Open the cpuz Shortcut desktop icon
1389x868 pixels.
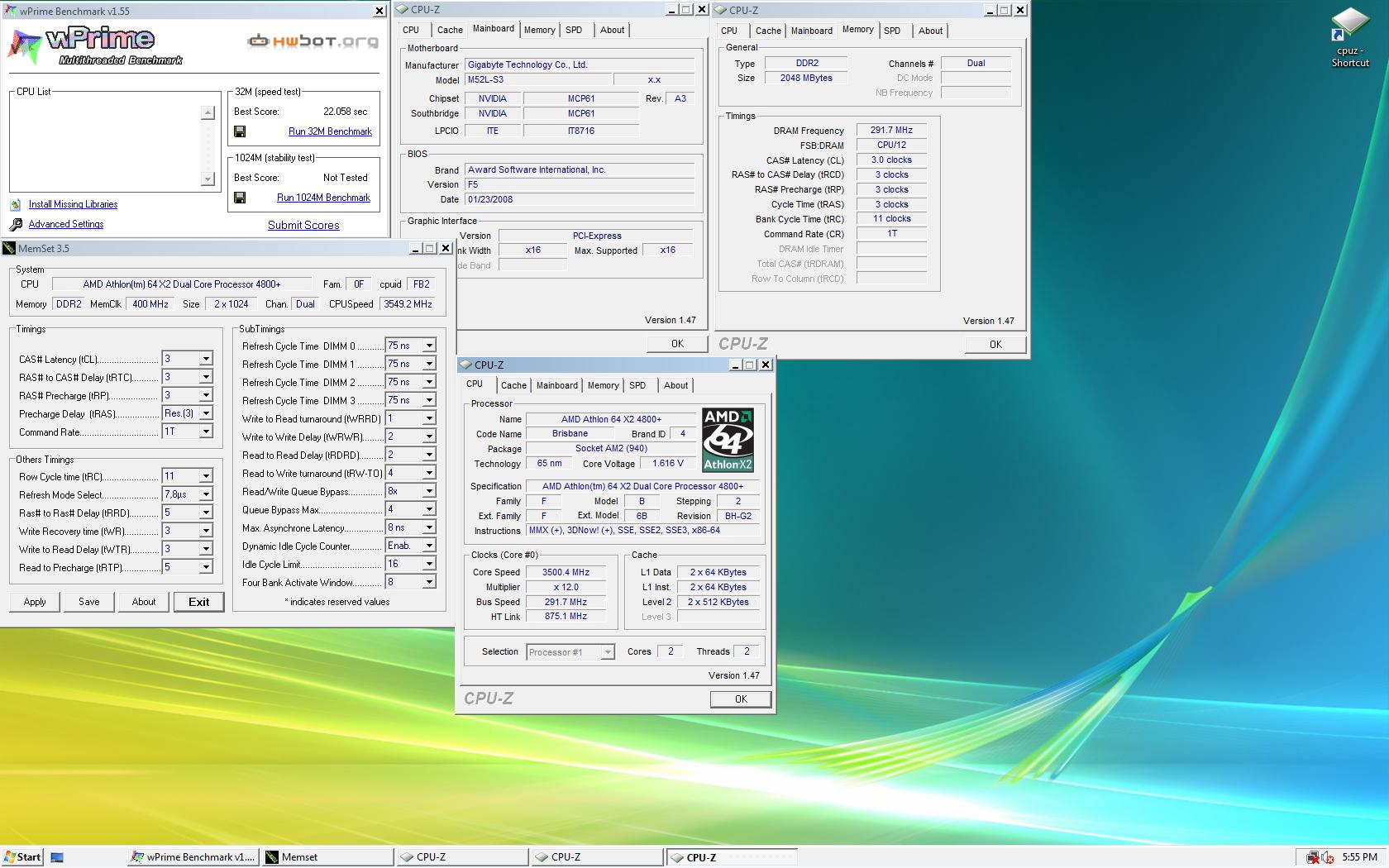tap(1349, 37)
